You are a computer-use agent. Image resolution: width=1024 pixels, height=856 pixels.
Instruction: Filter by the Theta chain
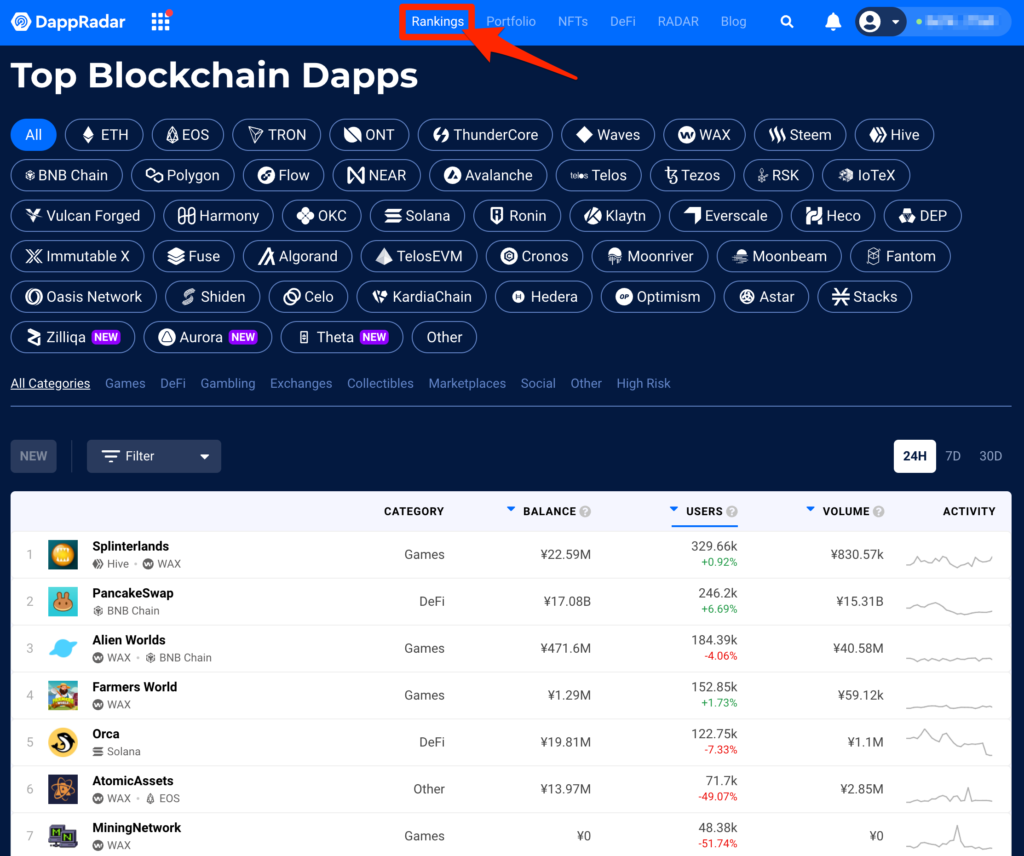tap(342, 338)
